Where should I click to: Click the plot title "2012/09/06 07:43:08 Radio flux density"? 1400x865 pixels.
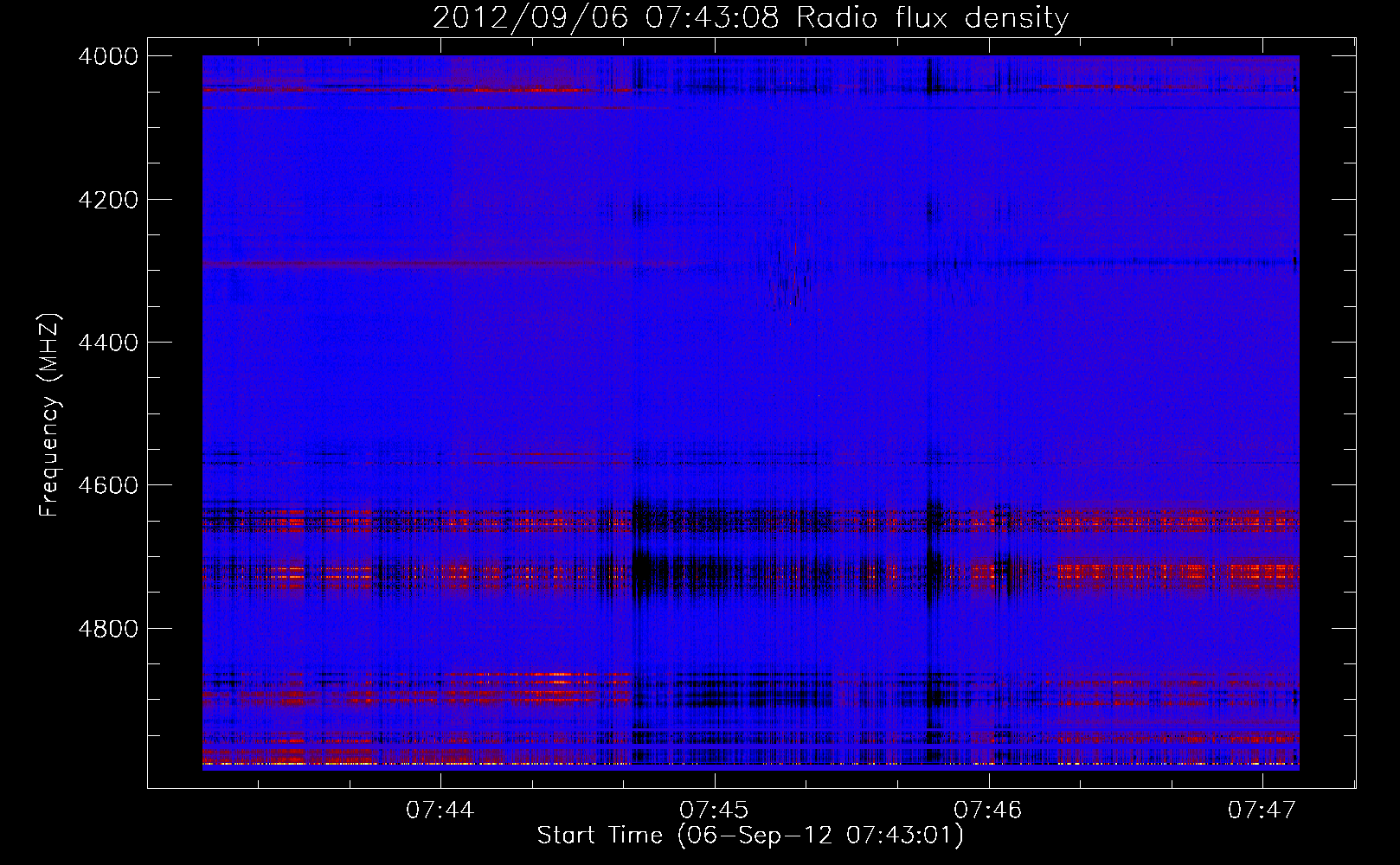750,17
